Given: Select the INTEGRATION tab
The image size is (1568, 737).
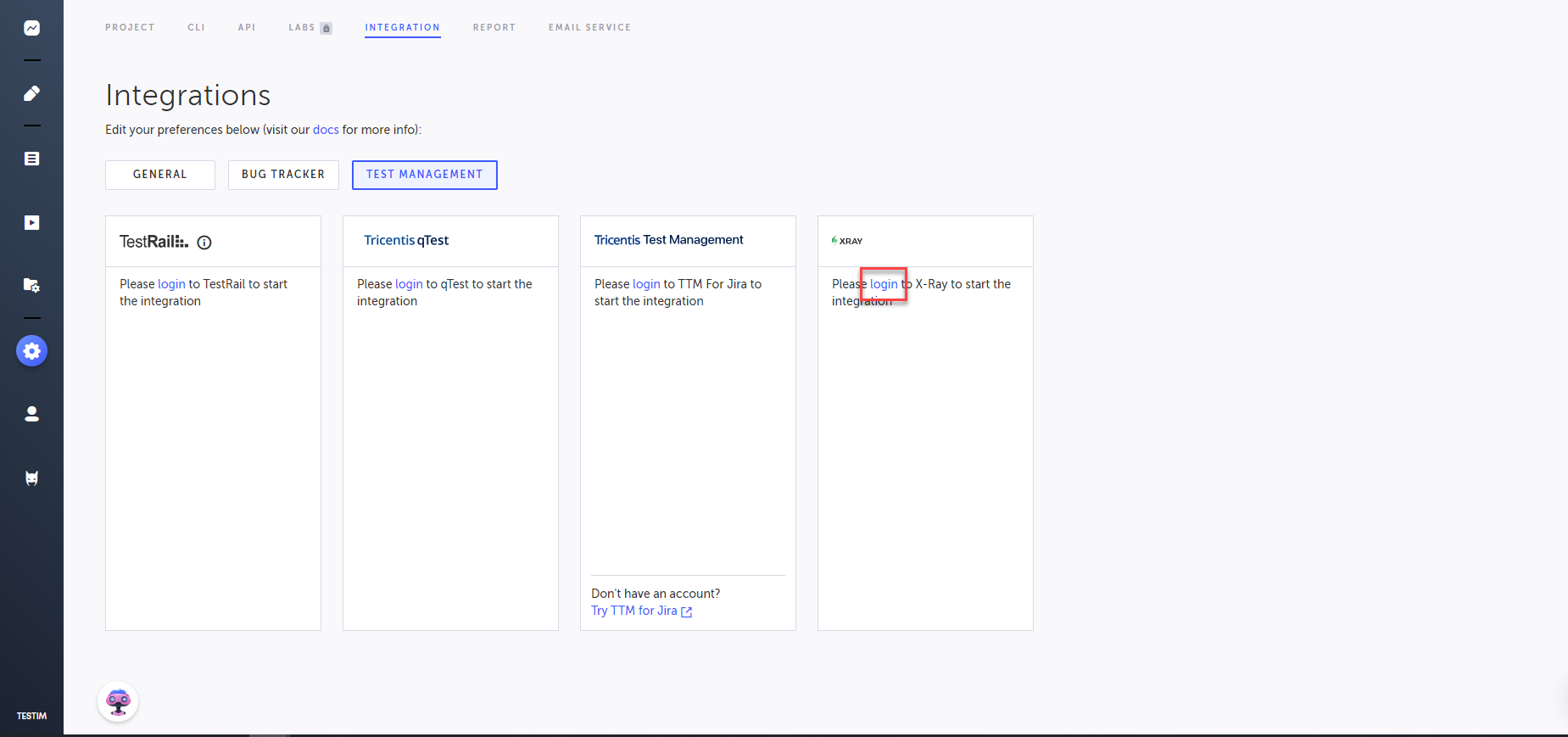Looking at the screenshot, I should (x=402, y=28).
